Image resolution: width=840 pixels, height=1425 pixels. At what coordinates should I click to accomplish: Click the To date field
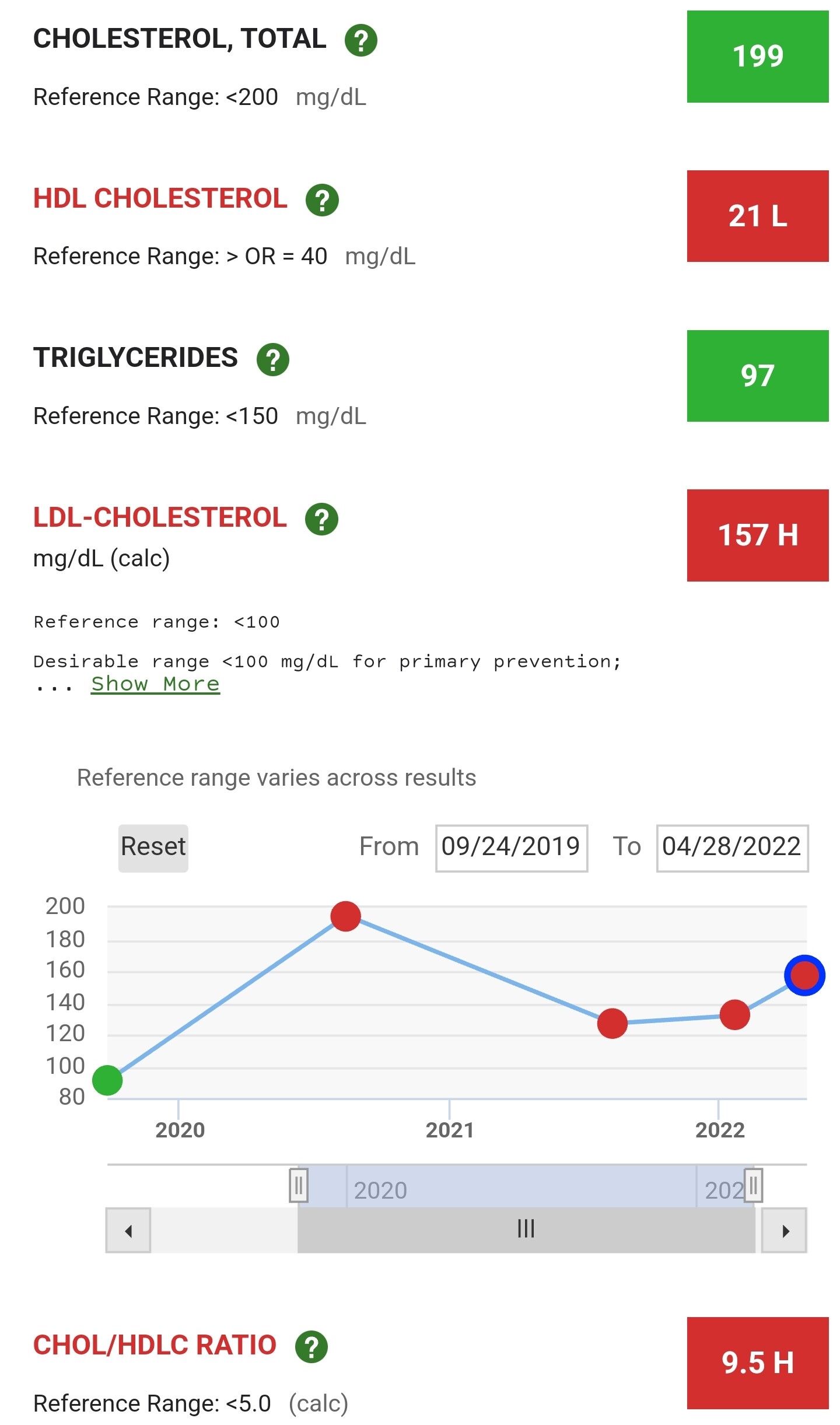tap(731, 848)
